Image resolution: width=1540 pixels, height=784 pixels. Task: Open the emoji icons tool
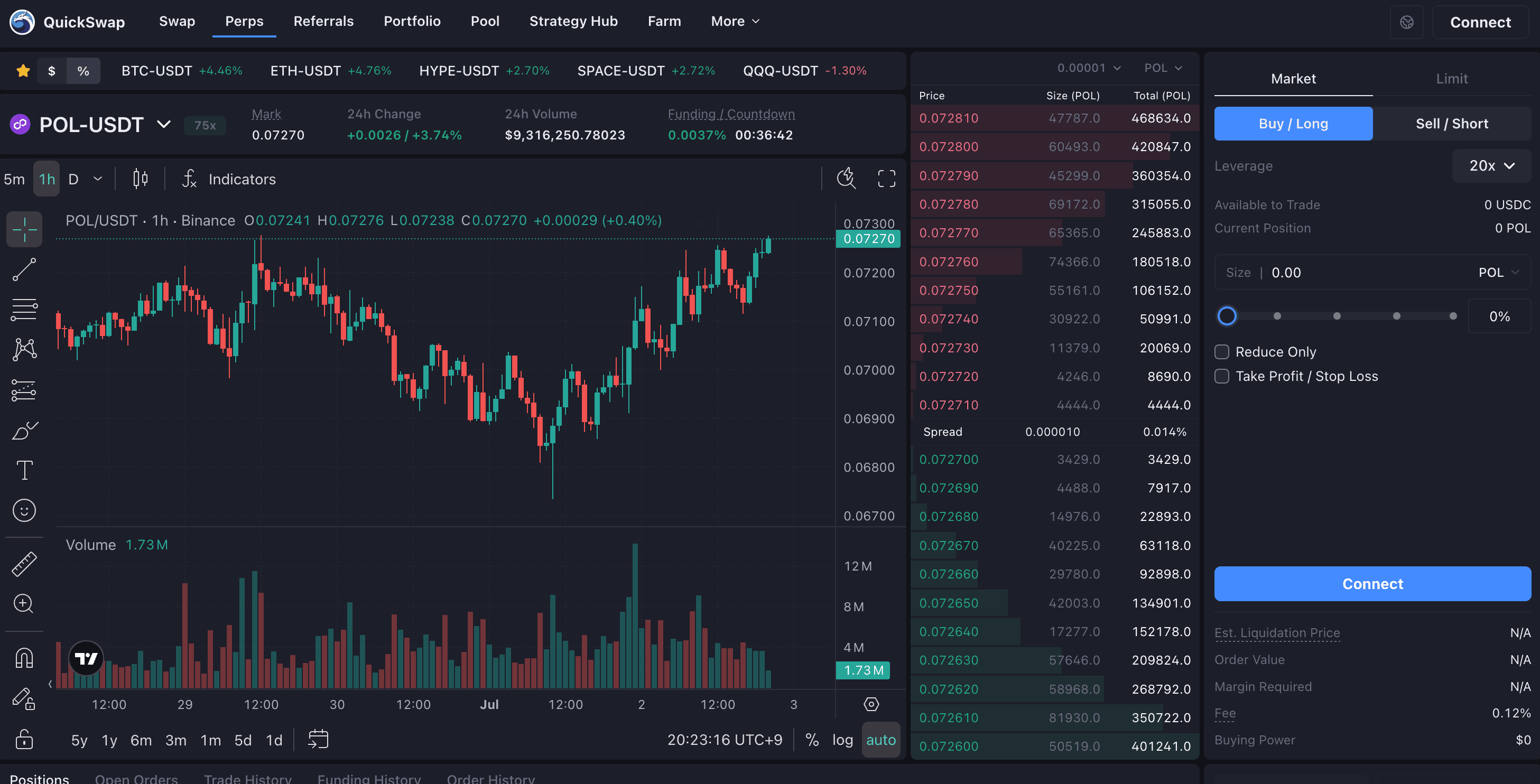click(x=24, y=511)
